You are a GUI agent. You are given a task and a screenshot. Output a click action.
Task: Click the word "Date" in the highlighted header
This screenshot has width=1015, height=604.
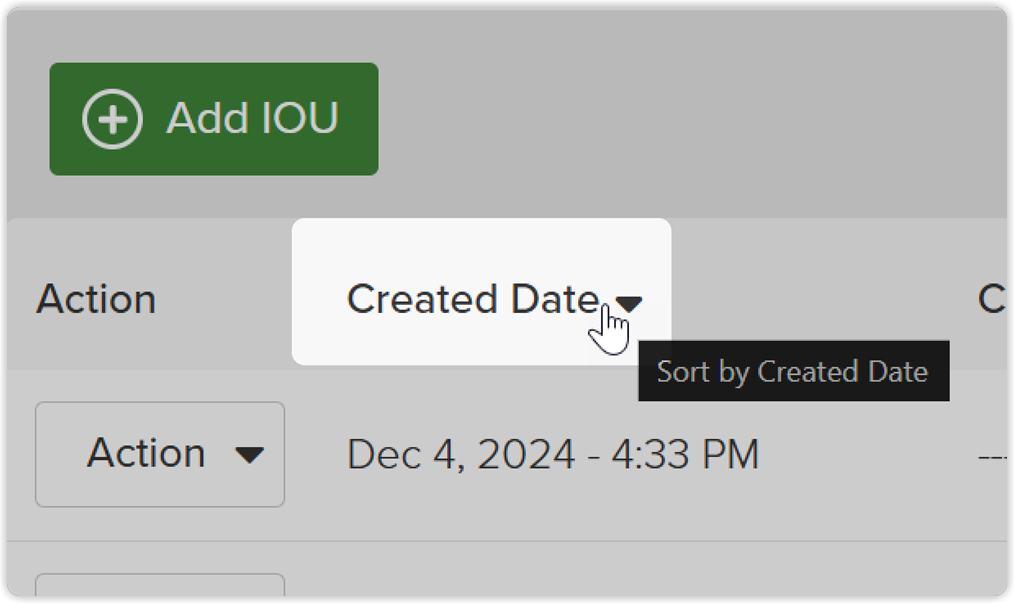tap(554, 299)
